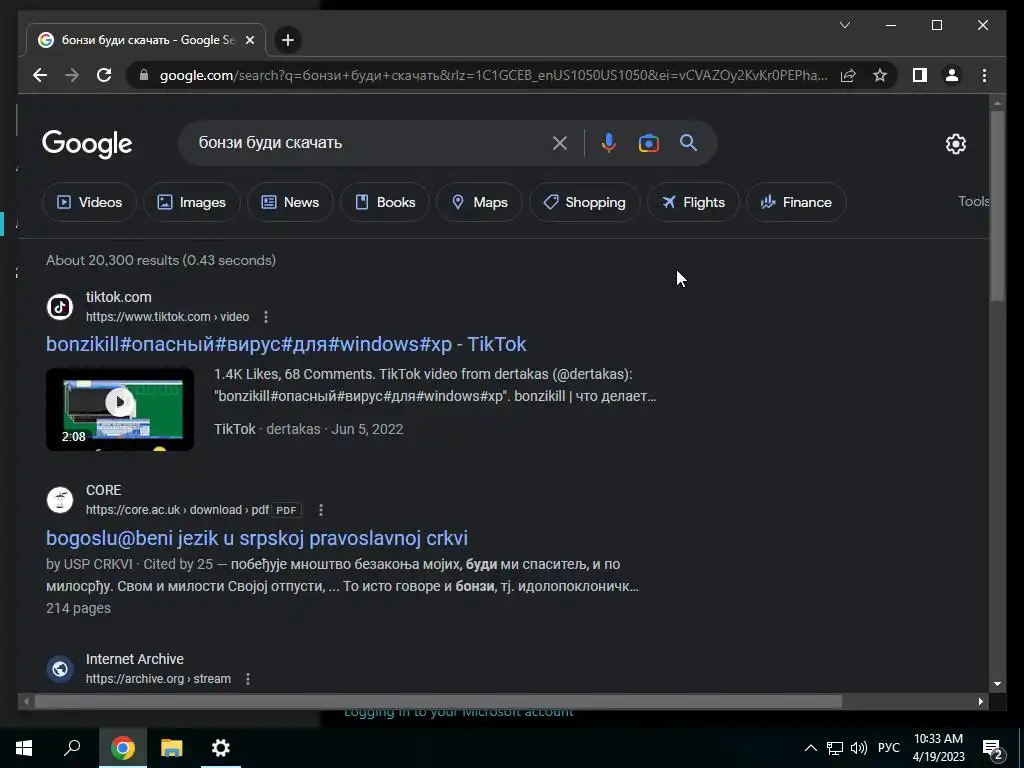Switch to Shopping results
The height and width of the screenshot is (768, 1024).
click(x=584, y=202)
